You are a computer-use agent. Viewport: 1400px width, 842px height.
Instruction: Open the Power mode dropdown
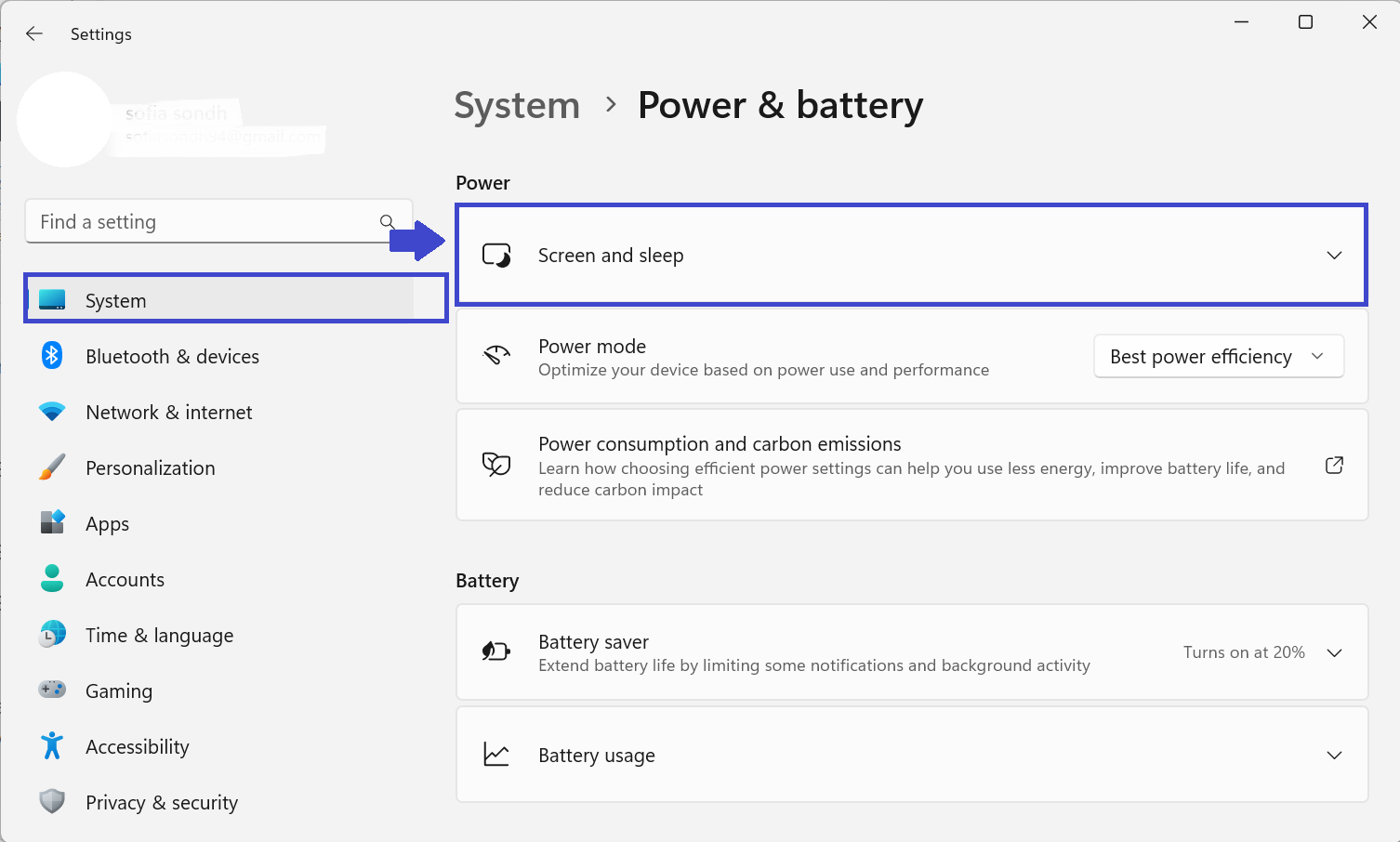tap(1218, 357)
